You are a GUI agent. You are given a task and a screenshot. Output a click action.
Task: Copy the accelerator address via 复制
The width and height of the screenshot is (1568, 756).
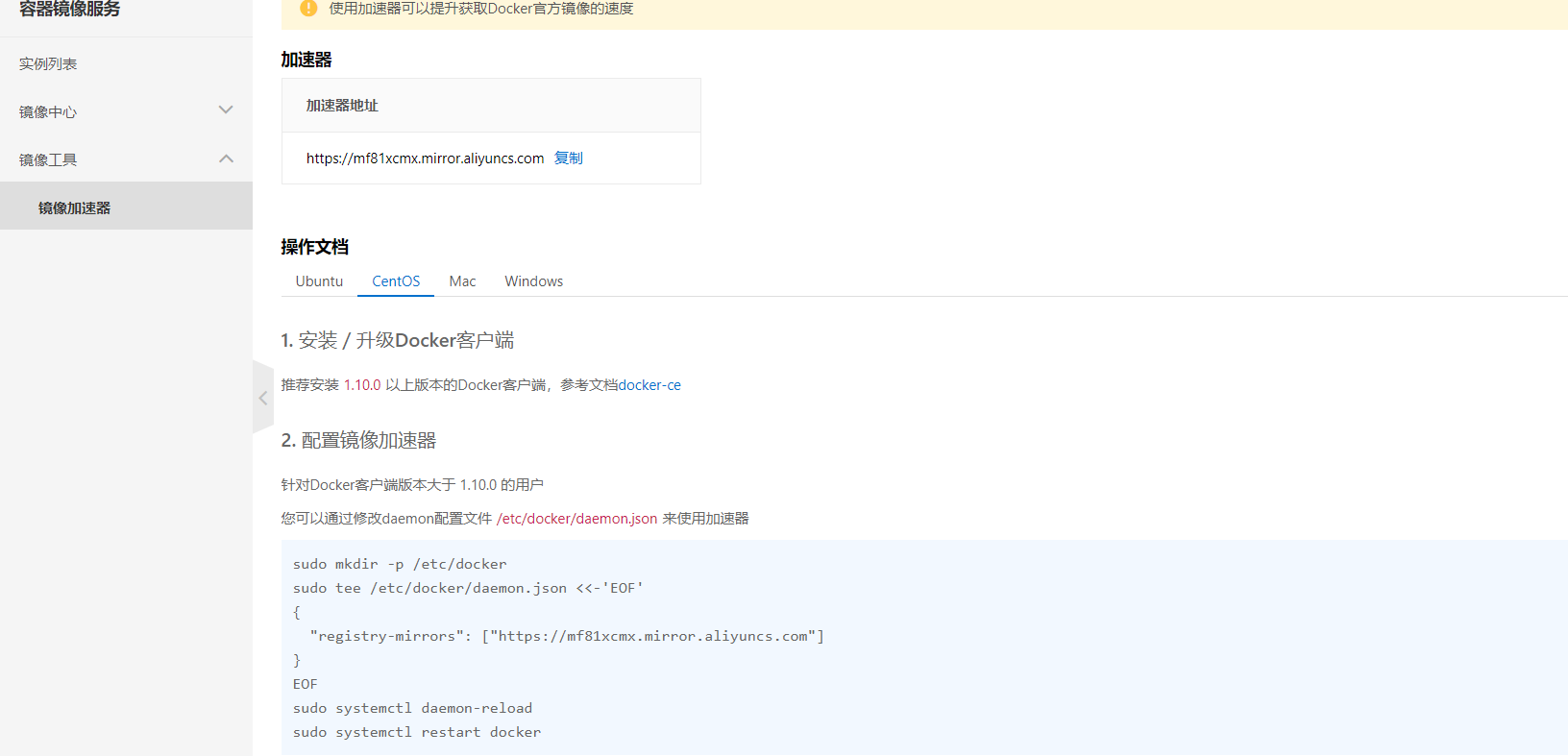tap(569, 159)
